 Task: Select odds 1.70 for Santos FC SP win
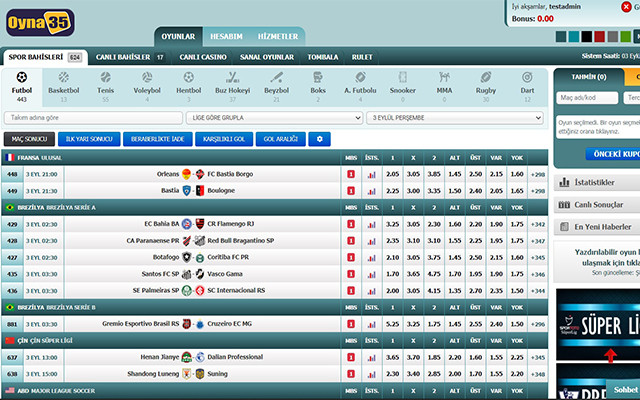(393, 274)
